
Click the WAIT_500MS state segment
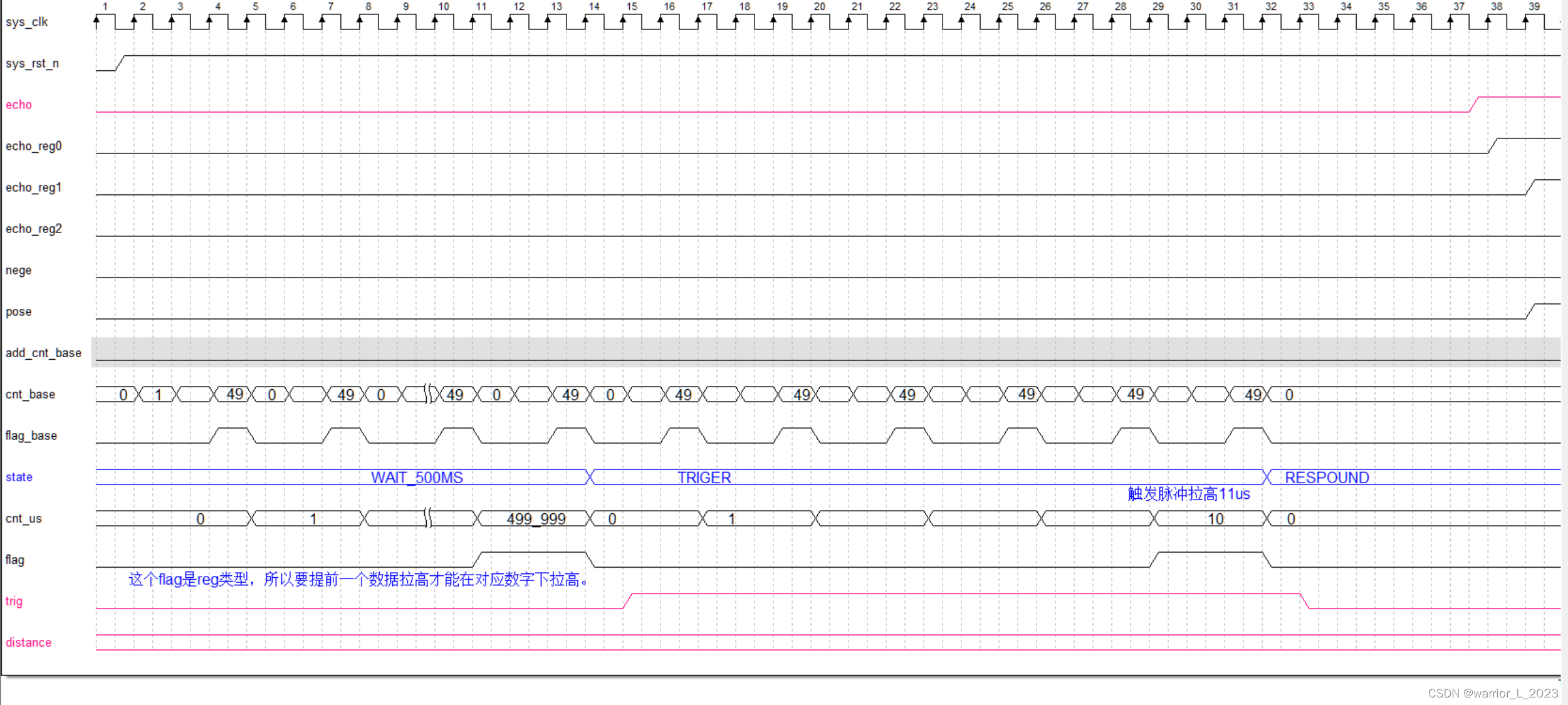point(417,478)
